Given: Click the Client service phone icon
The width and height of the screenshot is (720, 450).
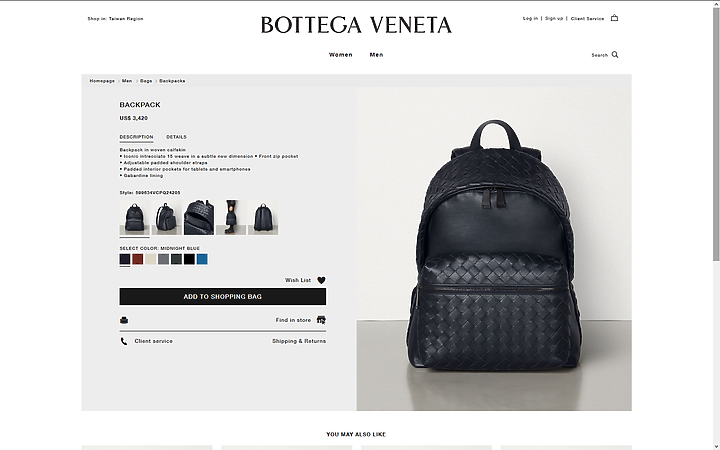Looking at the screenshot, I should (x=124, y=341).
